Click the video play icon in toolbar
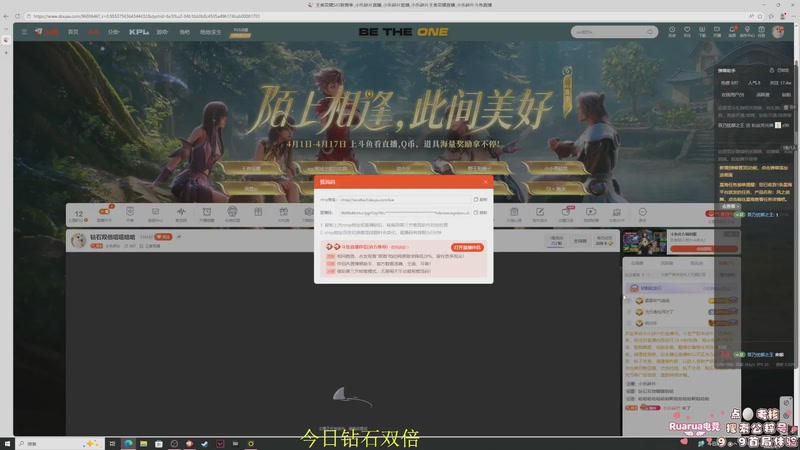 591,214
